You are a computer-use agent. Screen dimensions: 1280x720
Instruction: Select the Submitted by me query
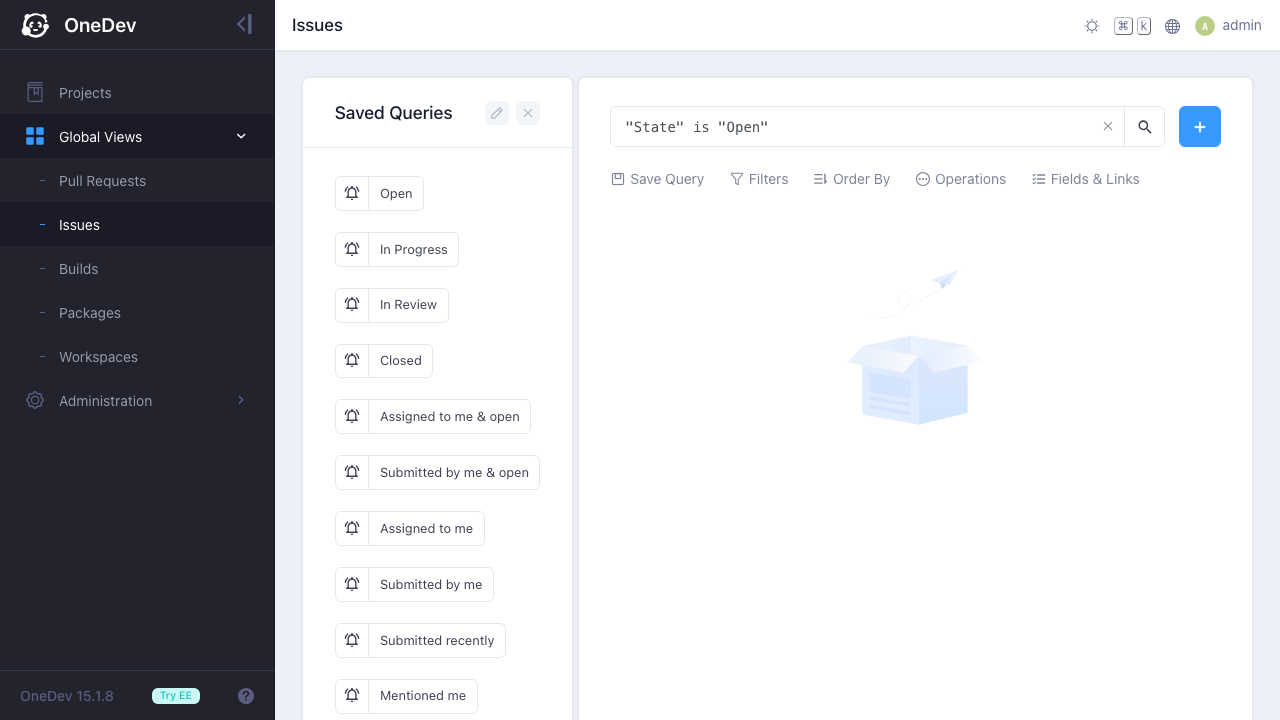tap(431, 585)
